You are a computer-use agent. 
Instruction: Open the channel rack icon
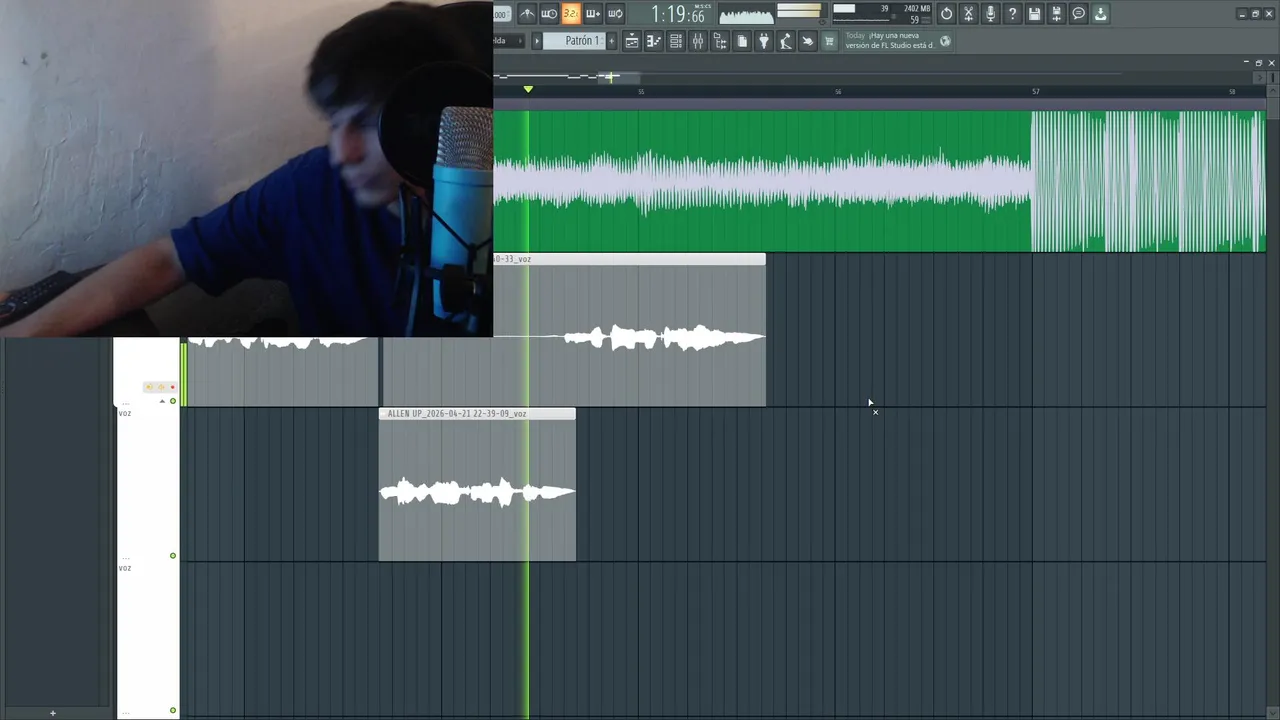point(676,41)
